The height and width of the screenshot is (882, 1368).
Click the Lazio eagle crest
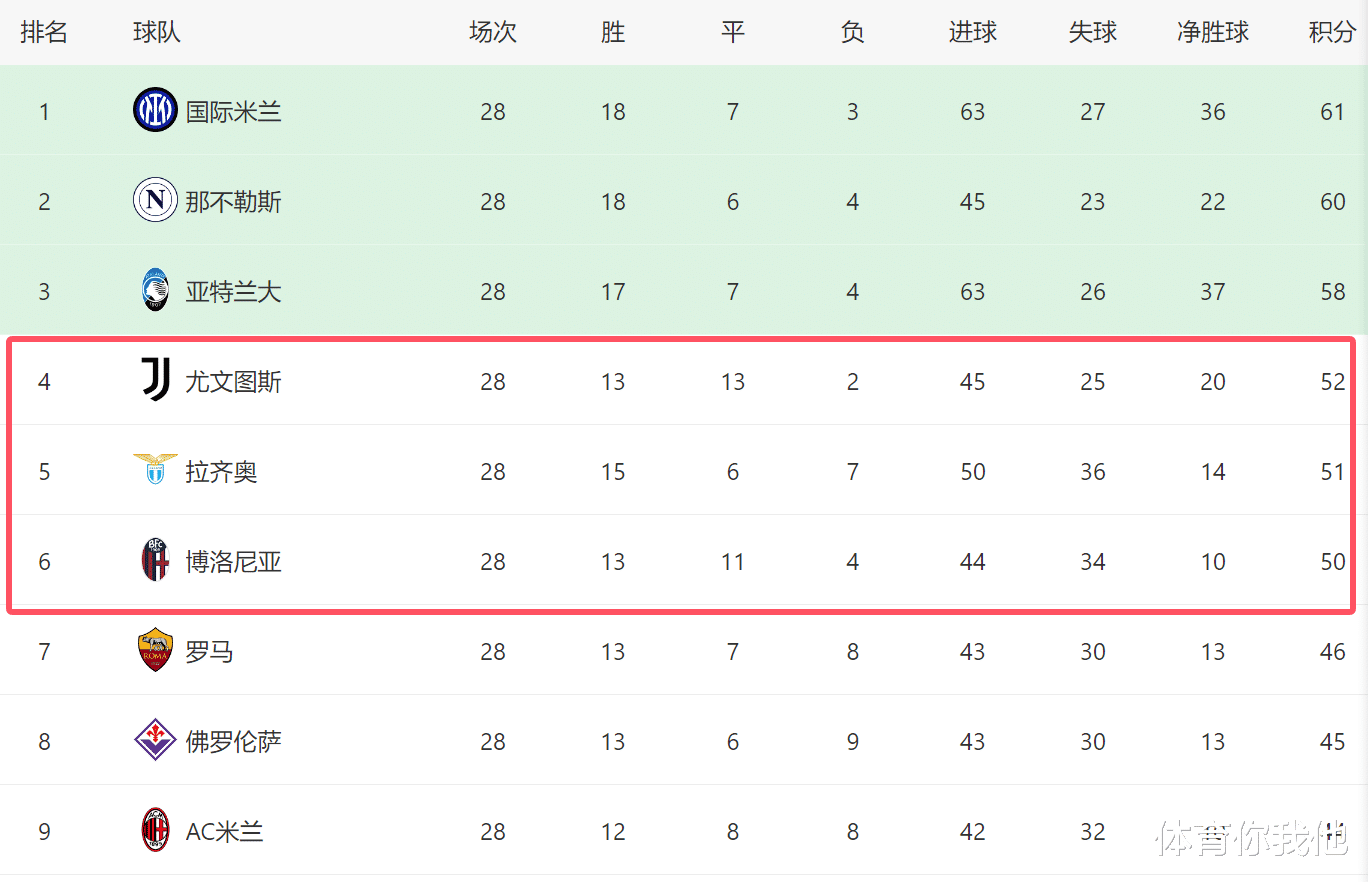tap(155, 469)
